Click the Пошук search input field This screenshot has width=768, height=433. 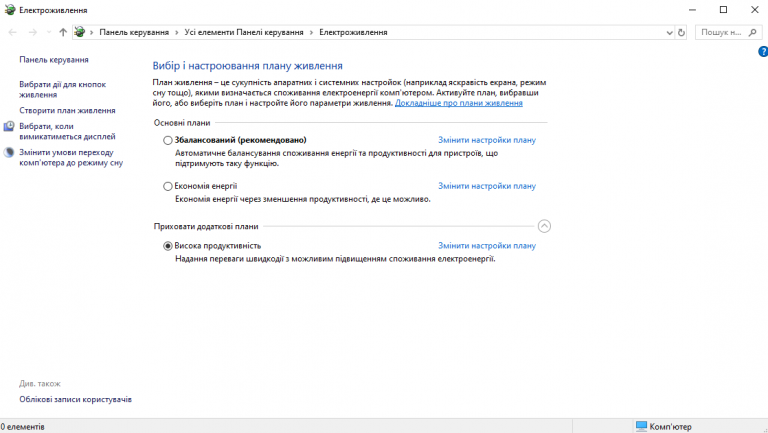[x=722, y=32]
